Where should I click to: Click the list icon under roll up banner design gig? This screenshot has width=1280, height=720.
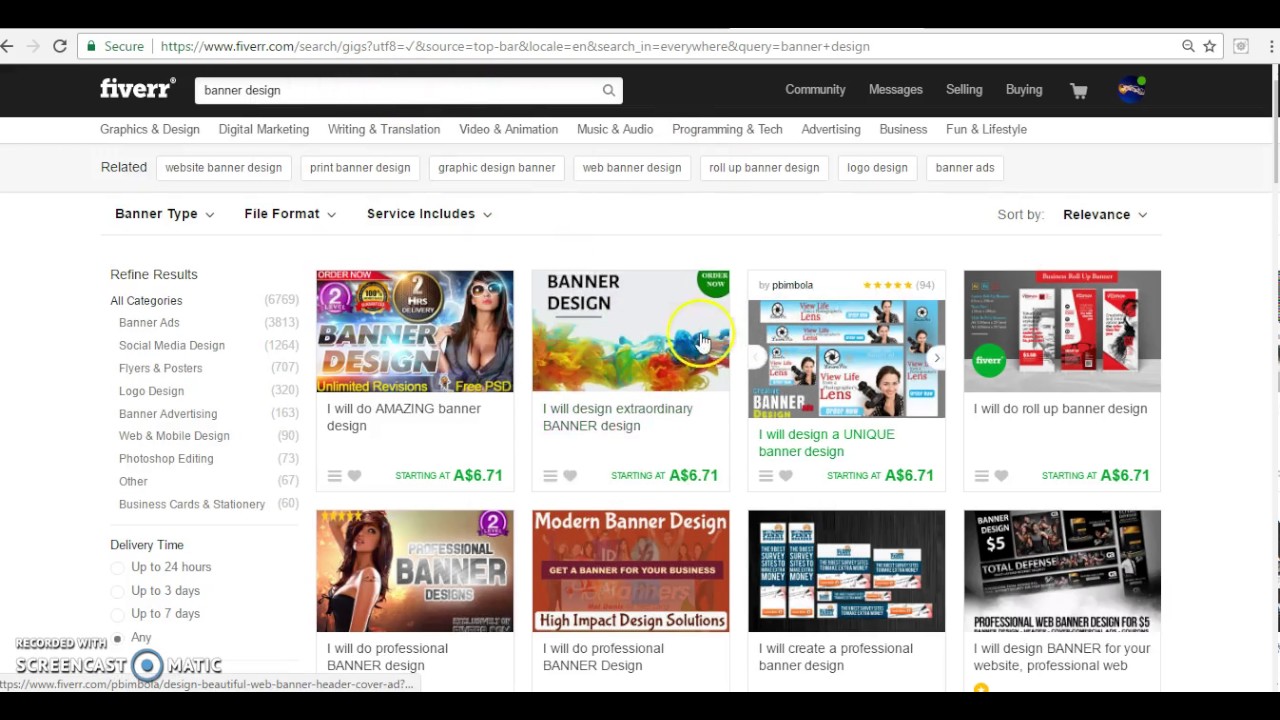[981, 476]
